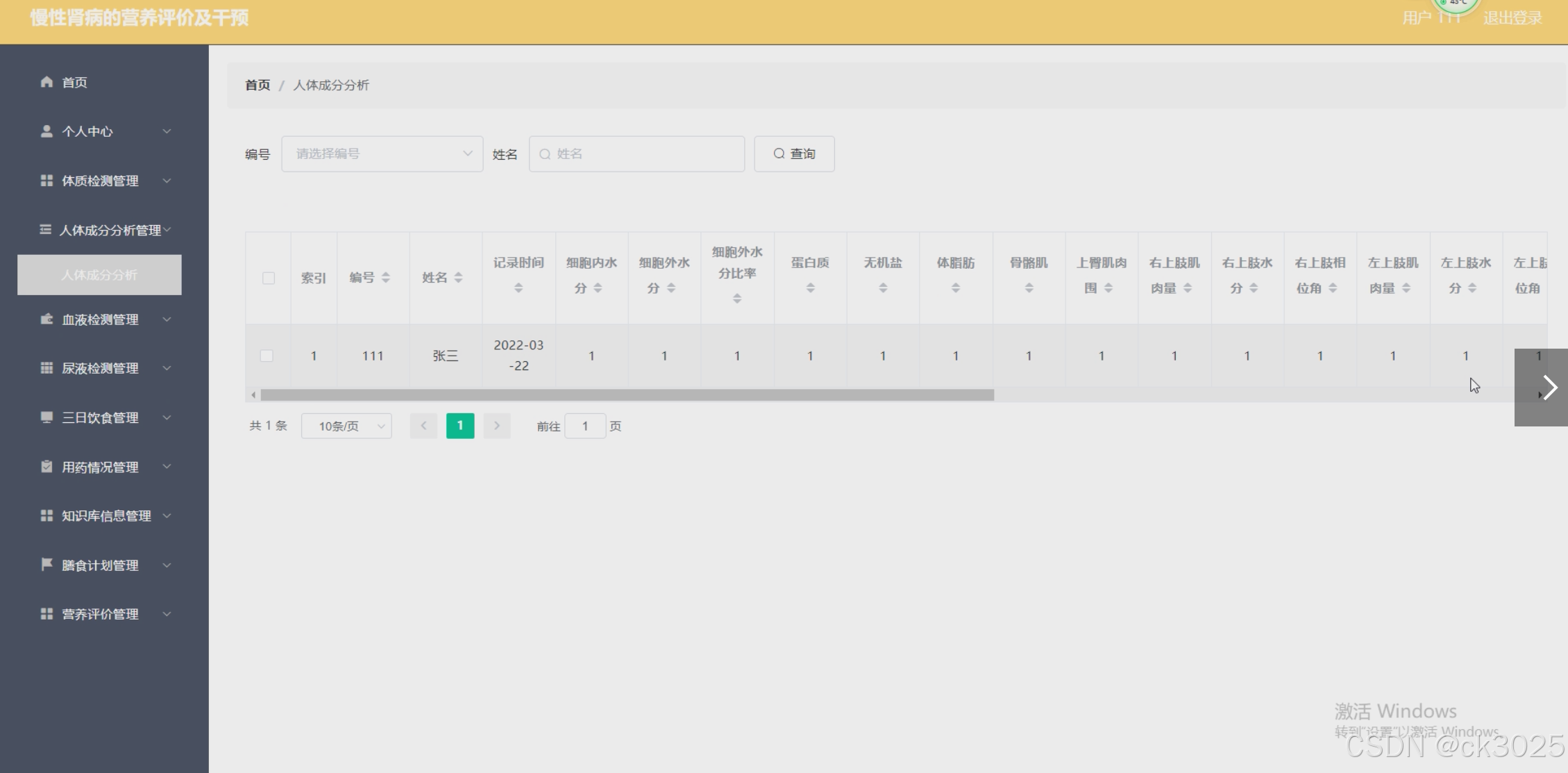
Task: Click 退出登录 logout link
Action: (1512, 18)
